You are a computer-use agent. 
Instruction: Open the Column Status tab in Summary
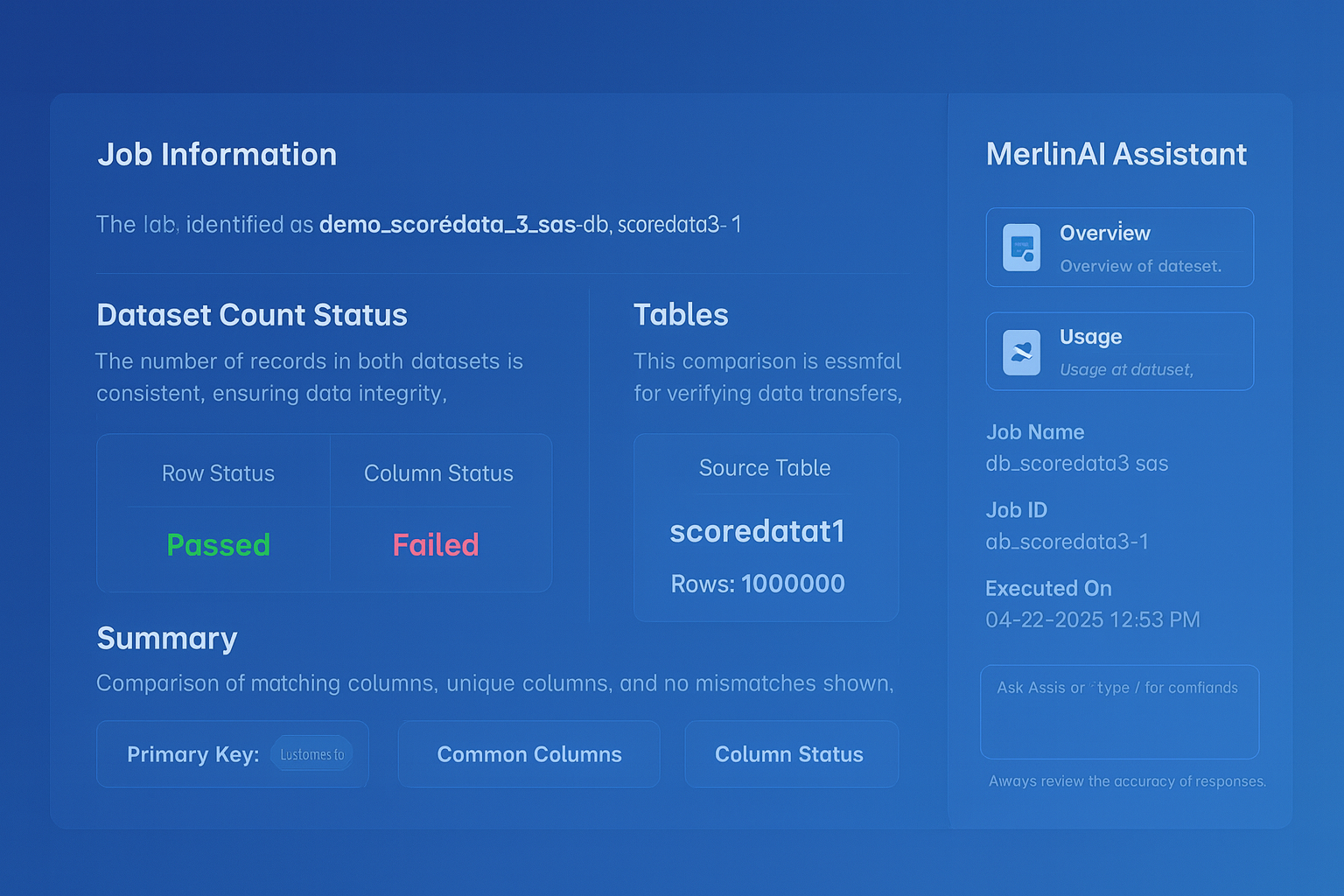click(x=789, y=753)
